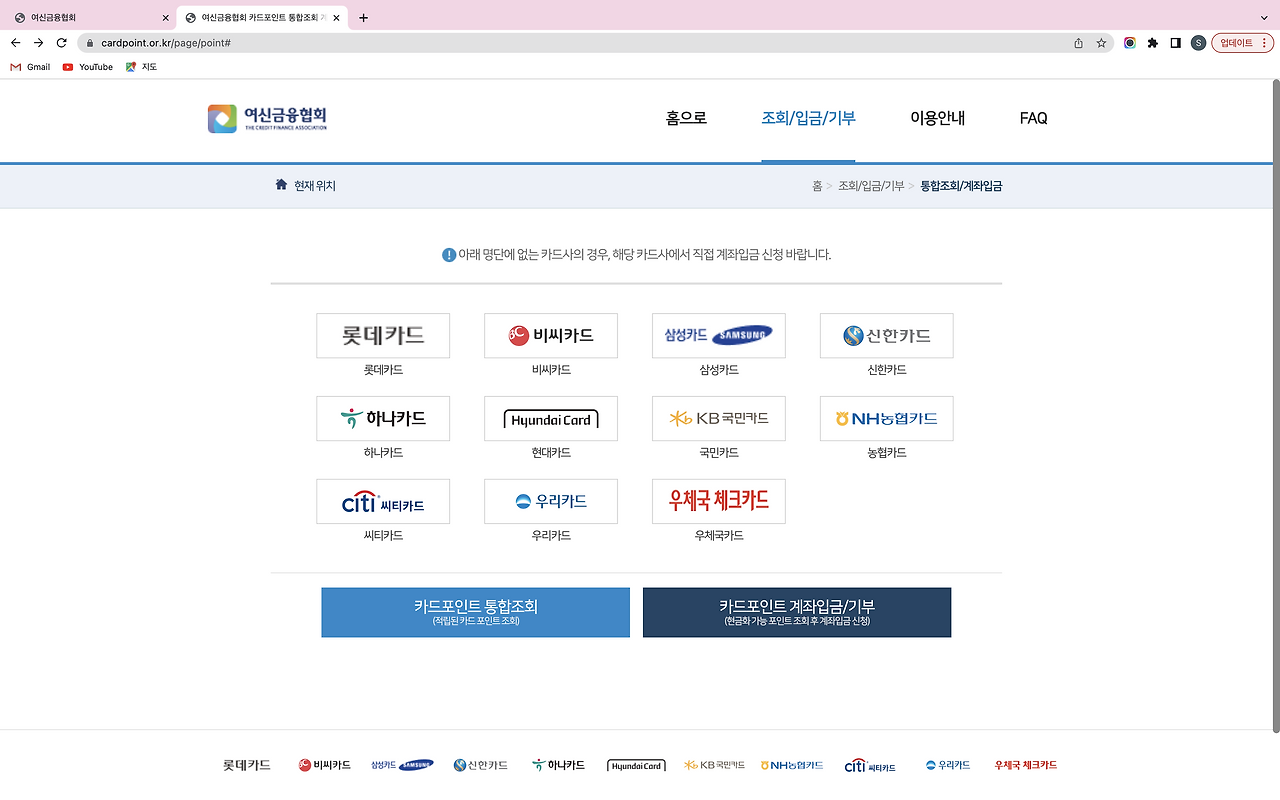Select the Hyundai Card logo card in grid

(551, 418)
